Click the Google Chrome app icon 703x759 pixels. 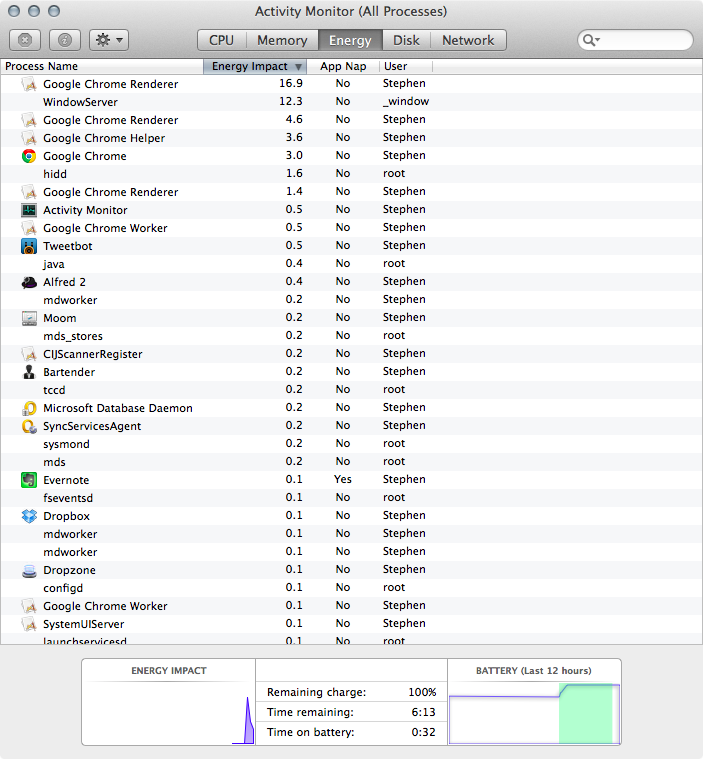coord(29,156)
